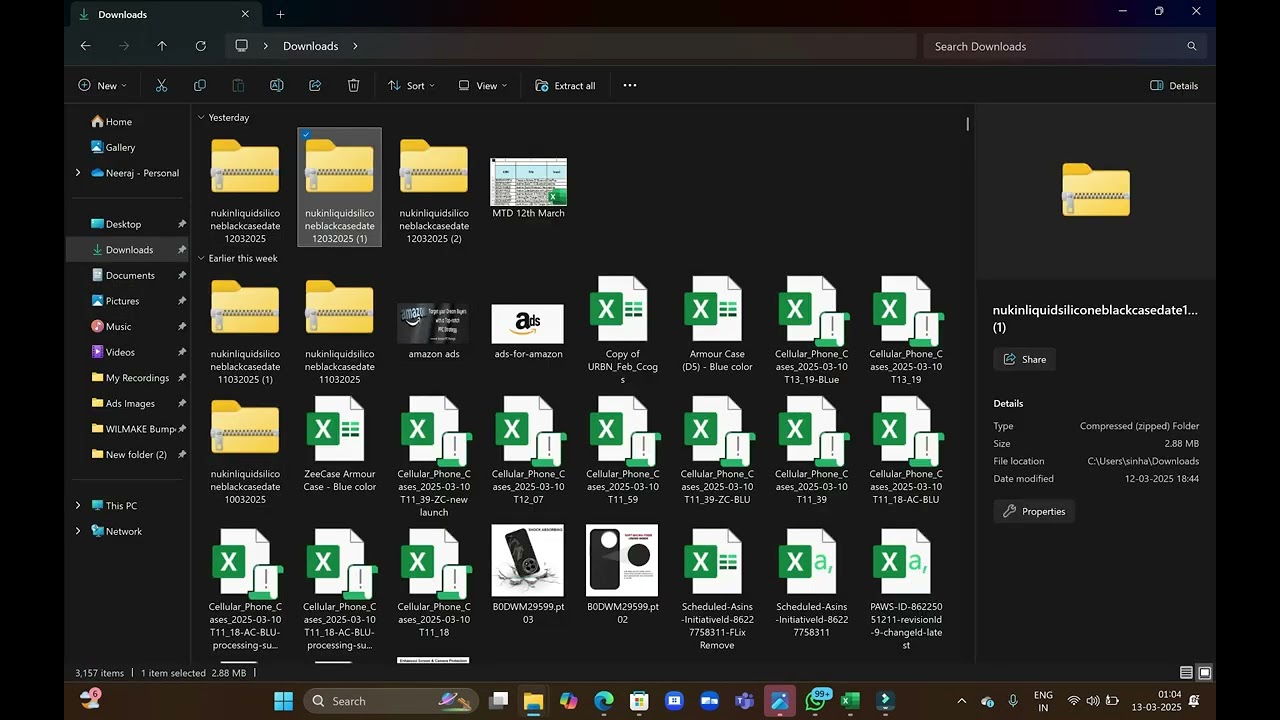Click the Copy icon in toolbar

pyautogui.click(x=200, y=86)
